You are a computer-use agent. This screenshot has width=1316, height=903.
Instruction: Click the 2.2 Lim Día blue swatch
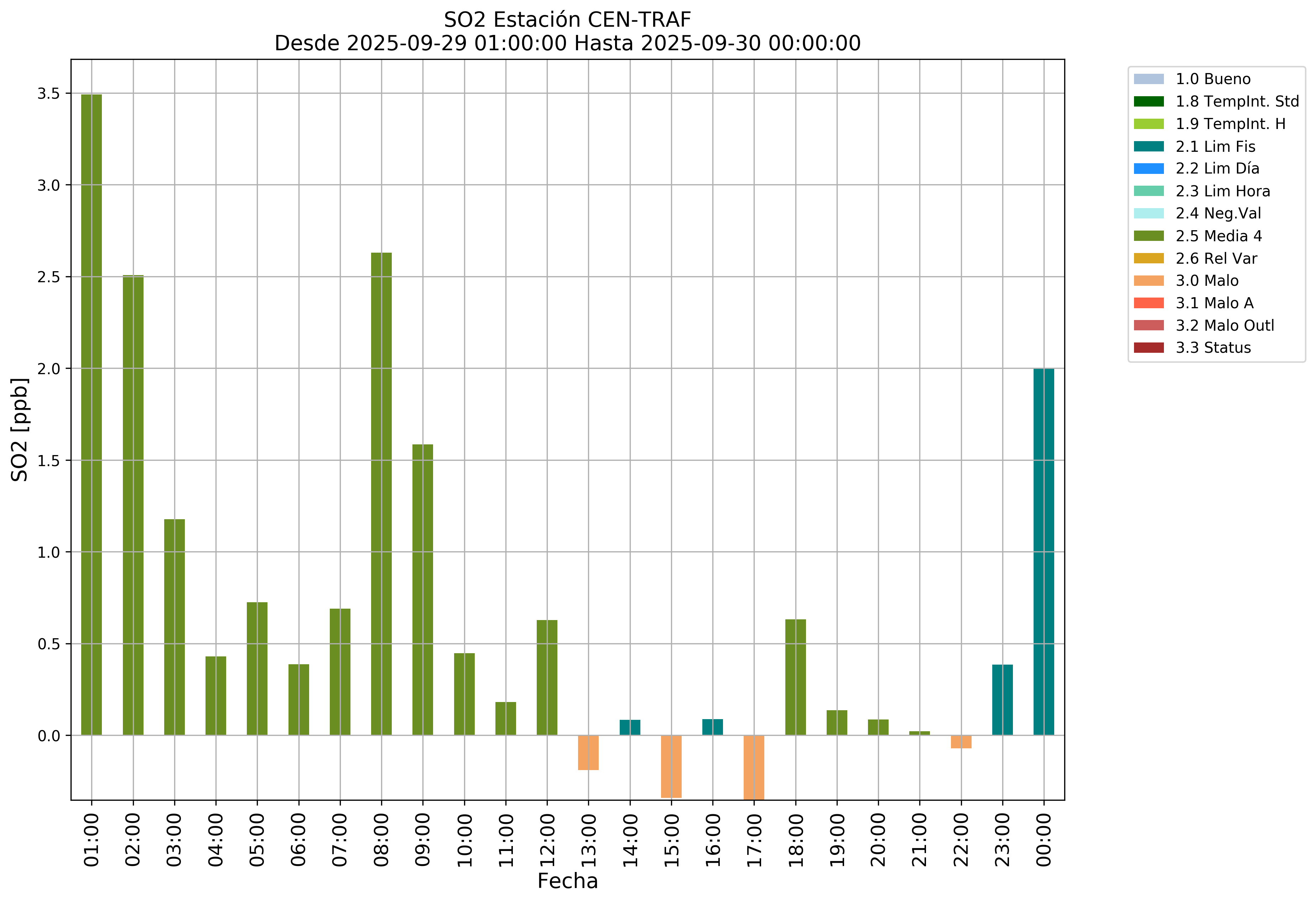pos(1148,169)
